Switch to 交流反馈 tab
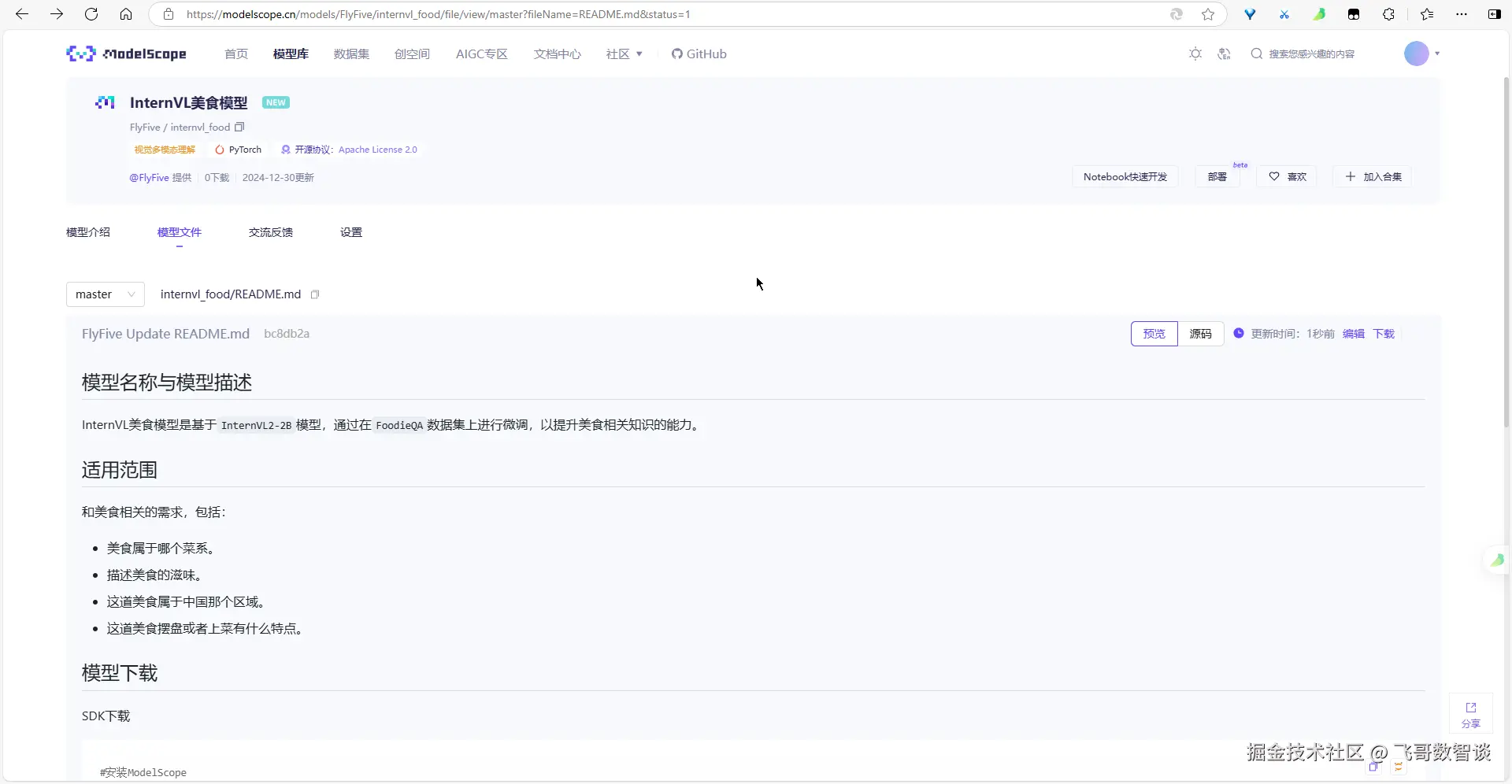1512x784 pixels. click(271, 232)
